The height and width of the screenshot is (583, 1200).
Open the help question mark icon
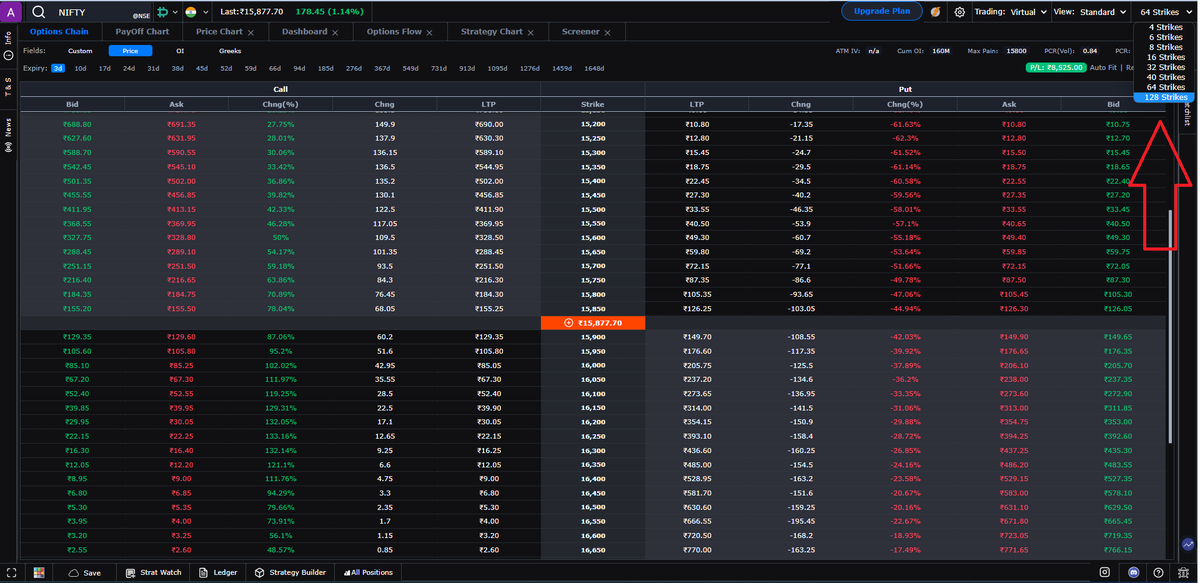pyautogui.click(x=1158, y=573)
